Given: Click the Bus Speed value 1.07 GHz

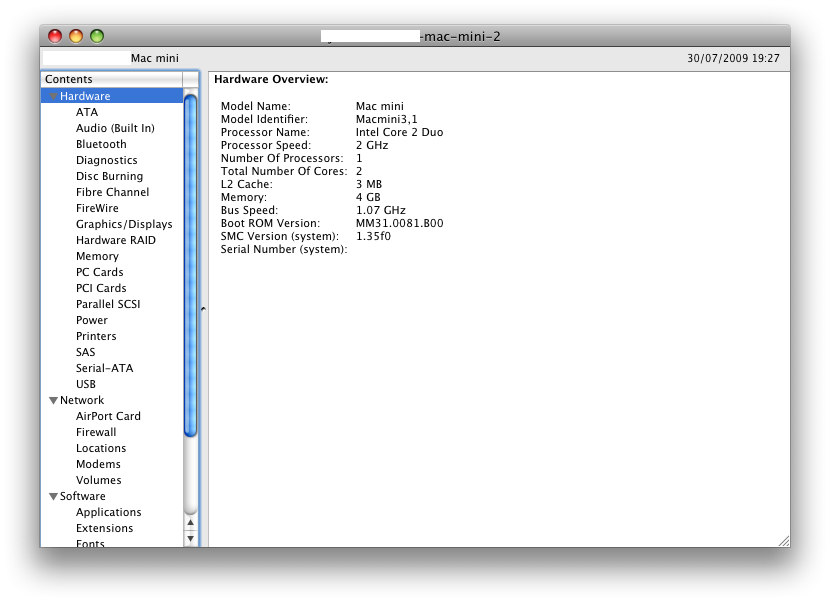Looking at the screenshot, I should (381, 210).
